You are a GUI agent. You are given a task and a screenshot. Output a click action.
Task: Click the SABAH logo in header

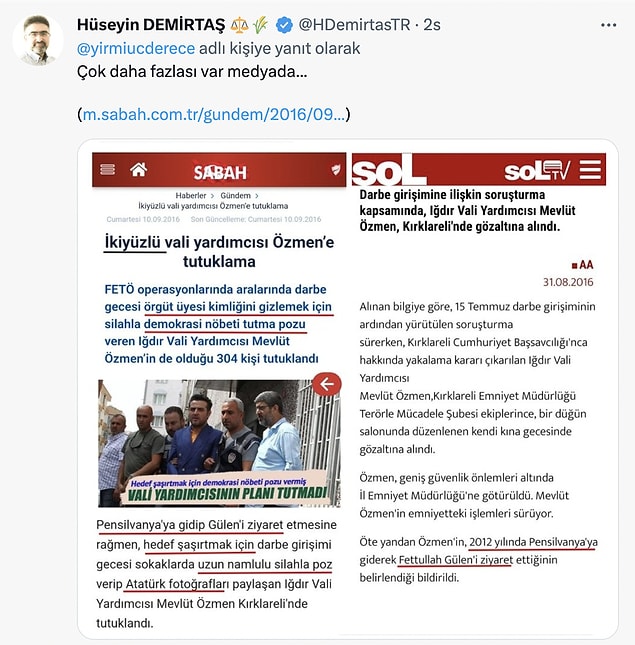[x=220, y=172]
